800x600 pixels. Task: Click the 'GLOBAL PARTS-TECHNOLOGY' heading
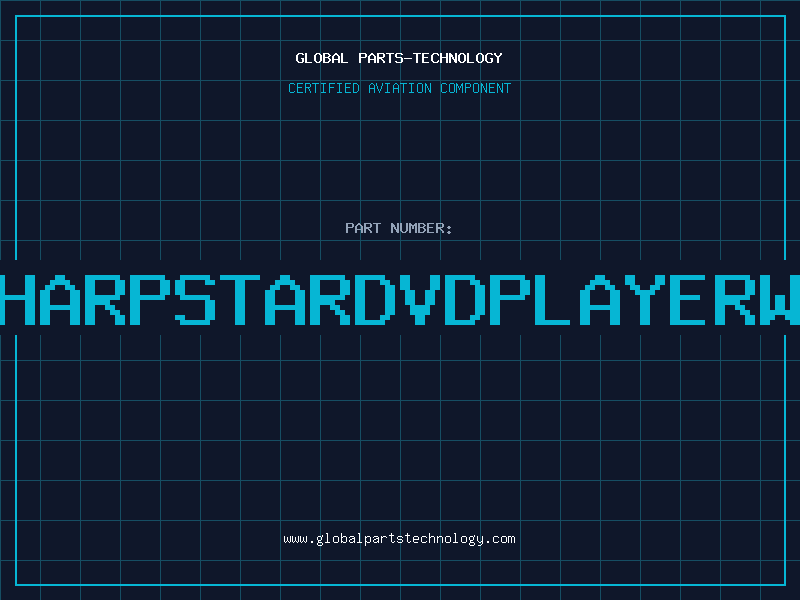399,58
